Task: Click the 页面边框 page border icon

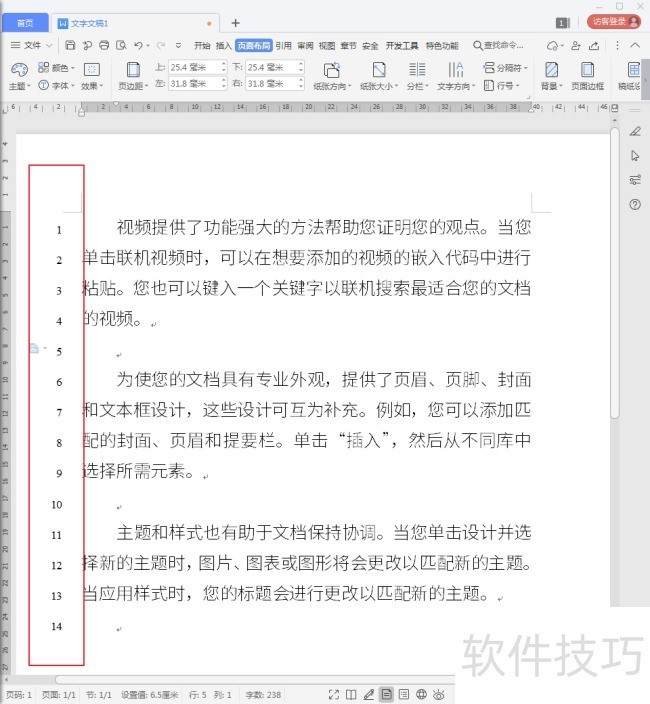Action: (x=587, y=70)
